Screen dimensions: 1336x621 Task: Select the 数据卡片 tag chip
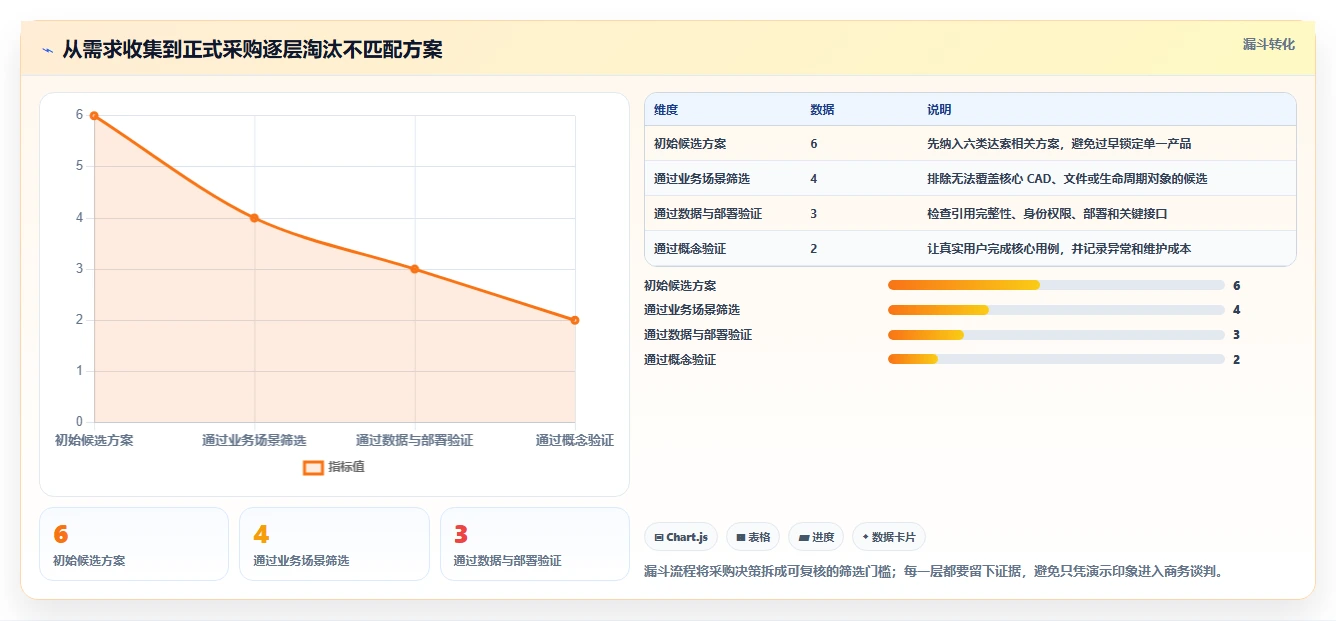click(x=889, y=537)
